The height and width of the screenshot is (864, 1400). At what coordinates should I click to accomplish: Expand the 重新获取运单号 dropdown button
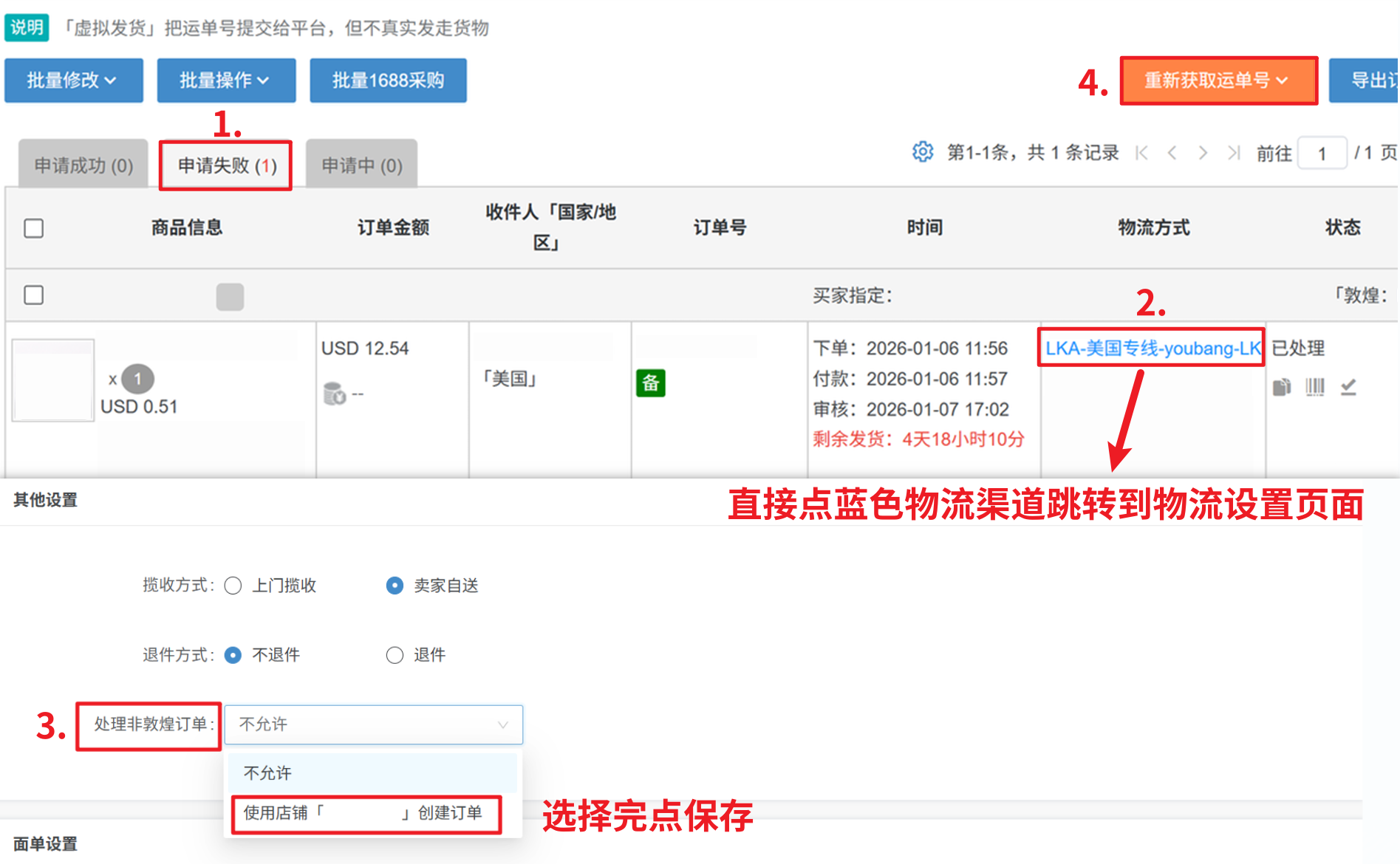coord(1218,80)
